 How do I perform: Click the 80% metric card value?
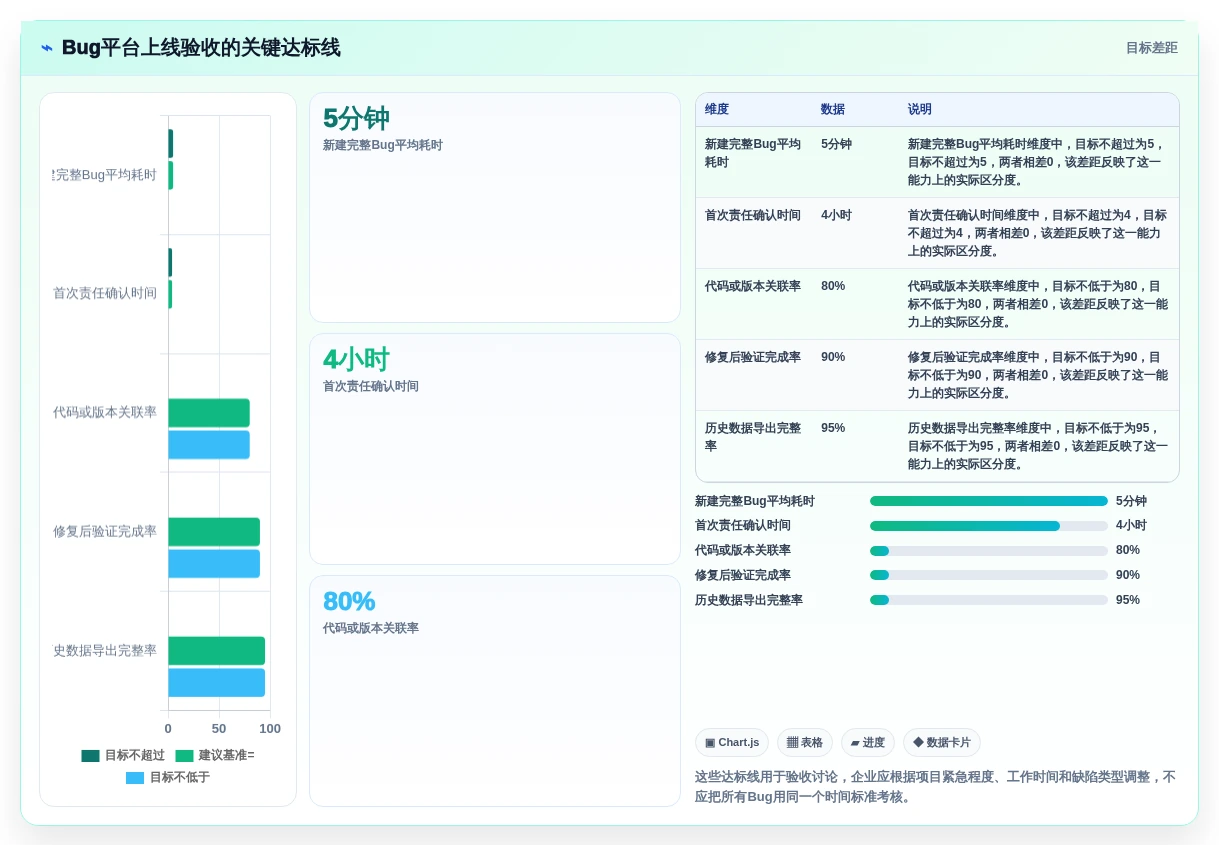(x=349, y=602)
